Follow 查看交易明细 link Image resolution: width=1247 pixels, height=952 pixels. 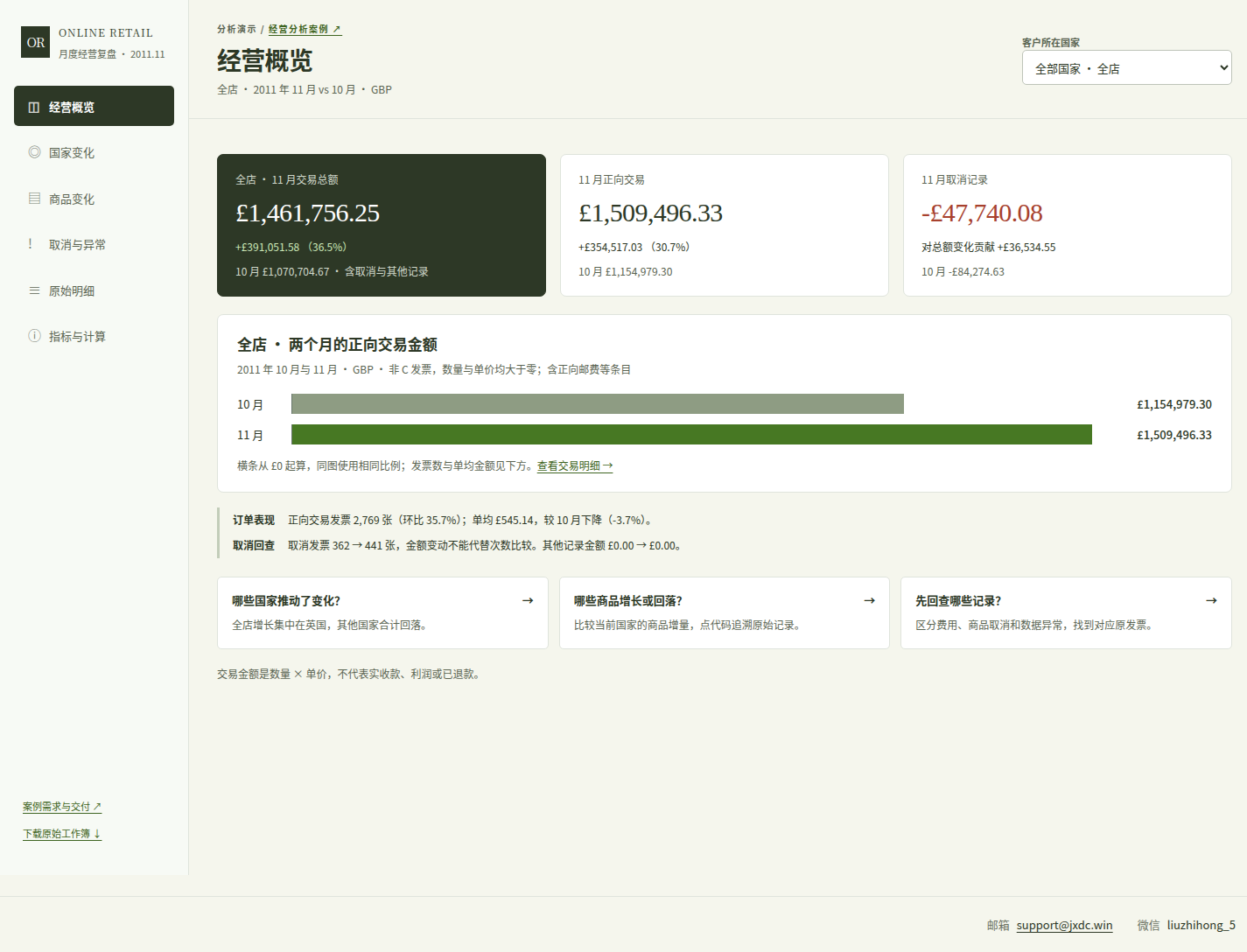point(575,466)
